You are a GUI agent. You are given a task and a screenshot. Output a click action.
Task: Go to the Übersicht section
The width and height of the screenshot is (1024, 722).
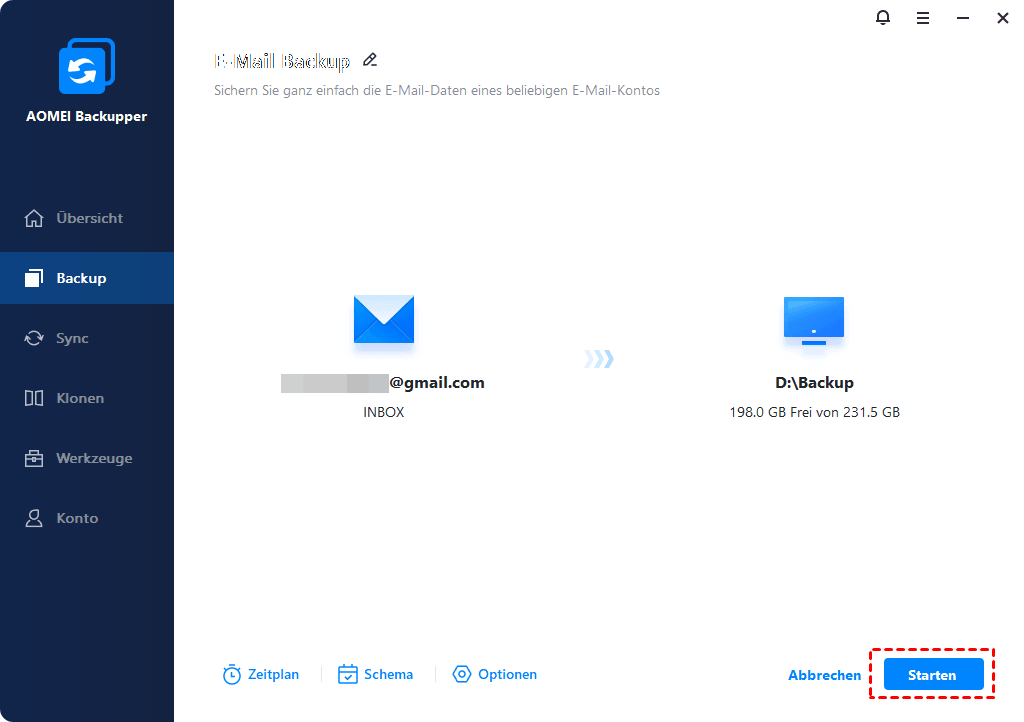click(x=89, y=218)
